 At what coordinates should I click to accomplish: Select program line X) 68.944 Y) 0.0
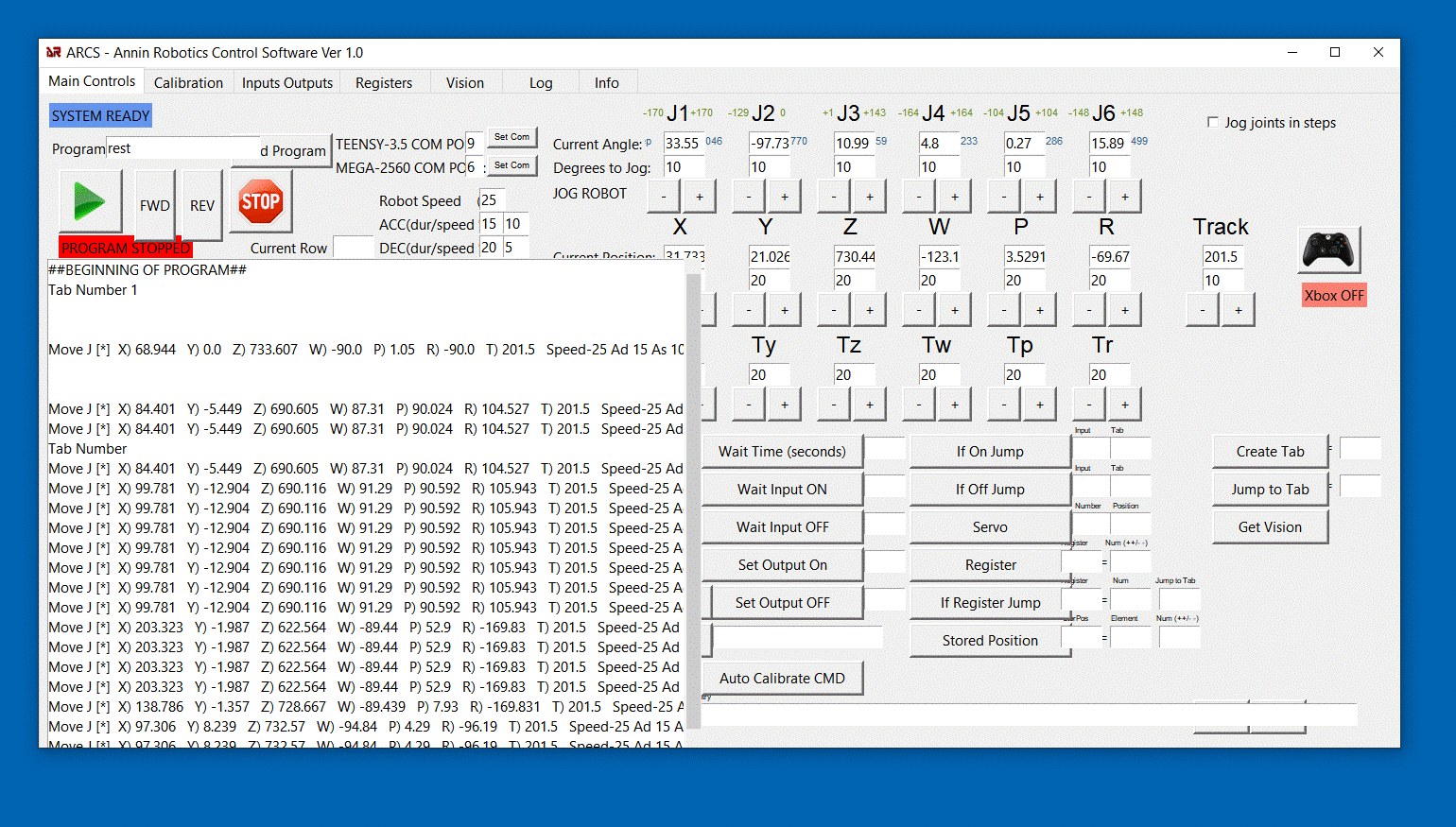click(x=366, y=350)
